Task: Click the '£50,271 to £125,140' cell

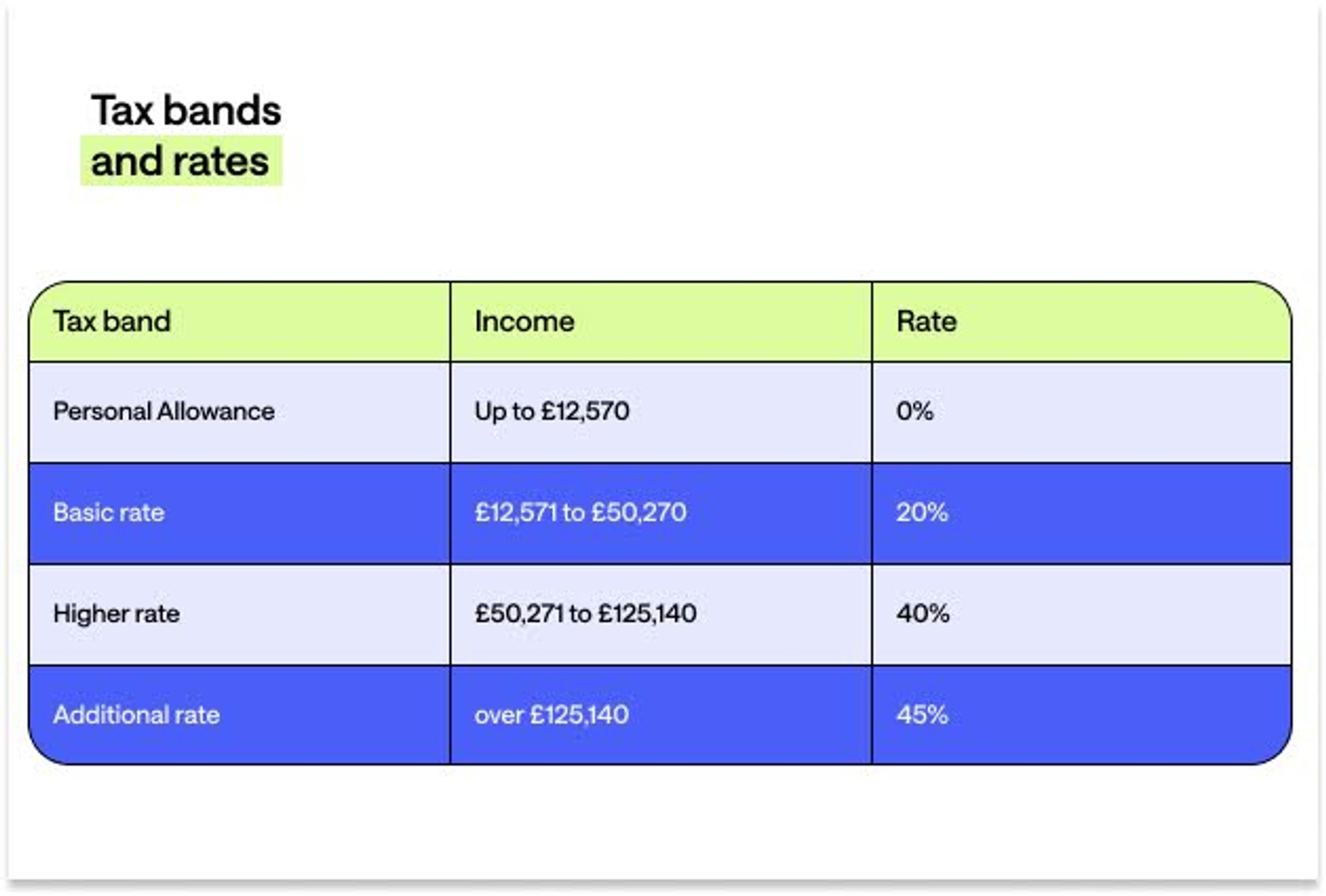Action: (x=661, y=615)
